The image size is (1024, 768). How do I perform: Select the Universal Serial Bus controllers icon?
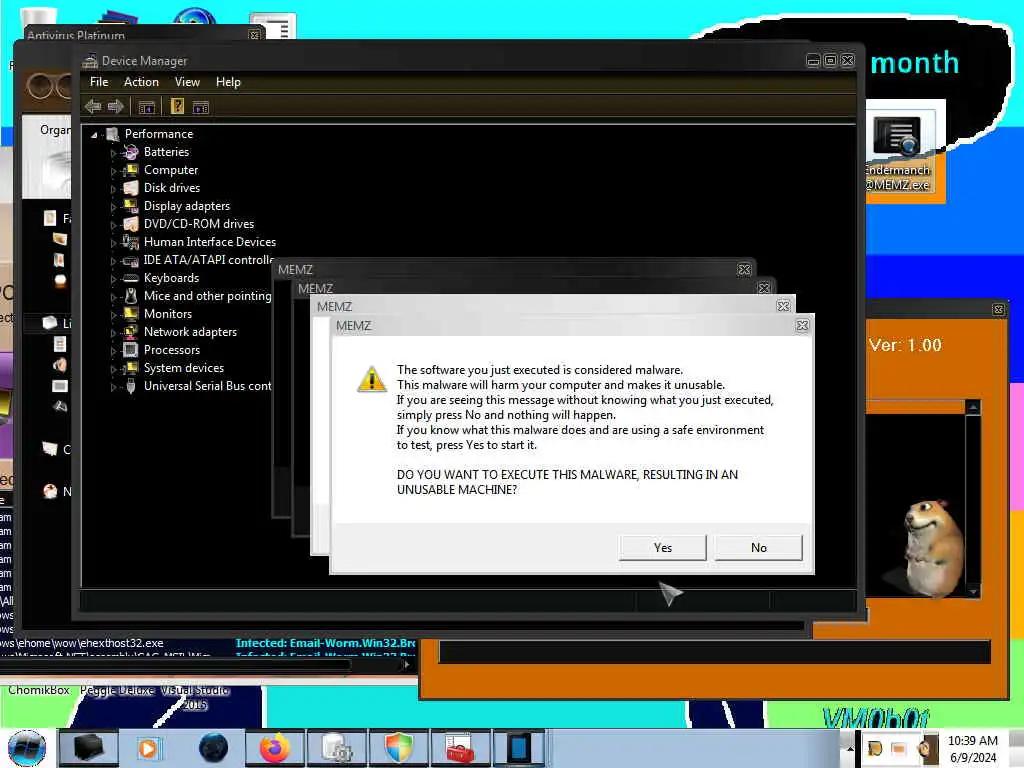pyautogui.click(x=131, y=387)
